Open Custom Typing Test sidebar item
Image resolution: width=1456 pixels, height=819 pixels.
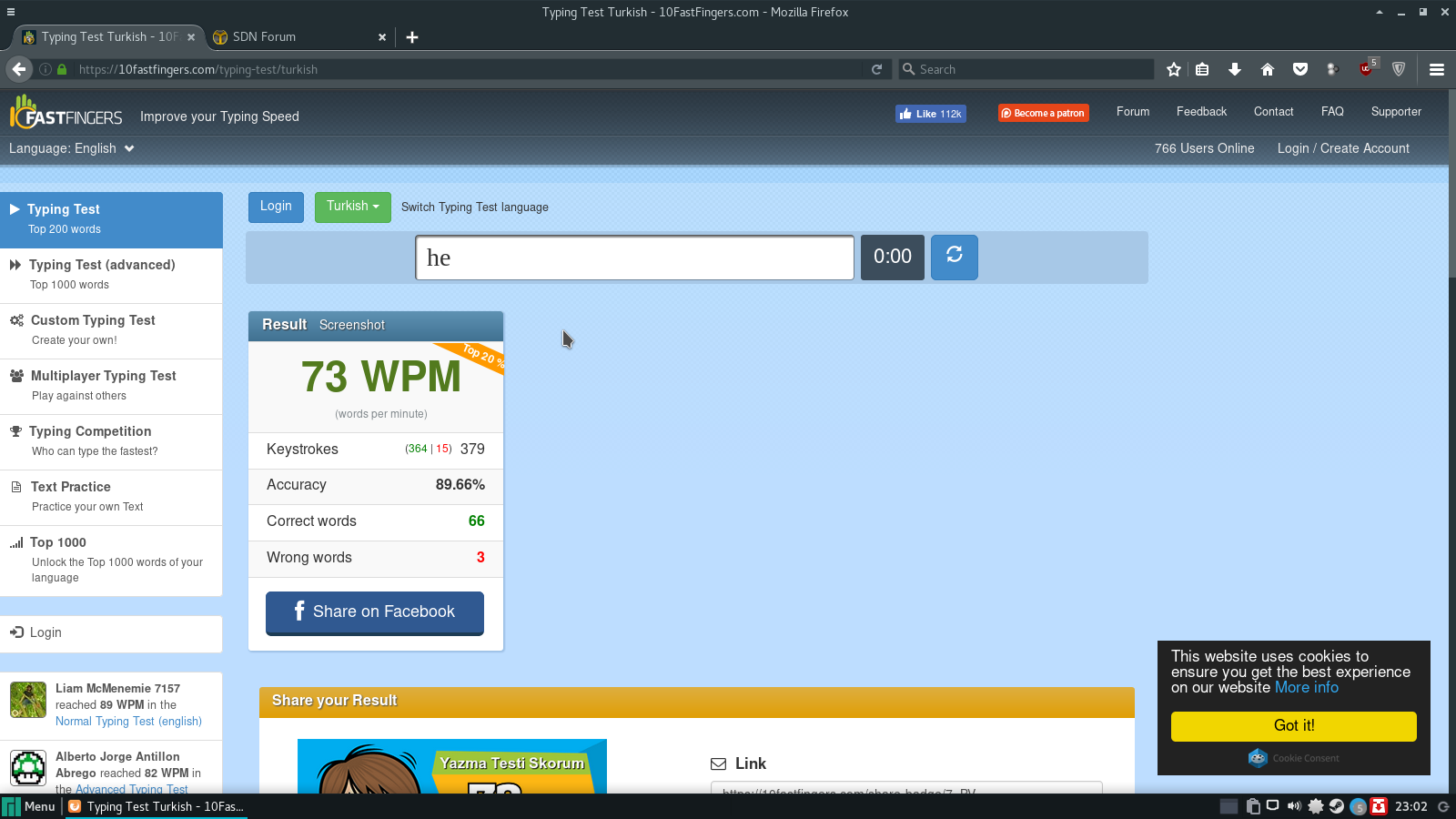[111, 330]
